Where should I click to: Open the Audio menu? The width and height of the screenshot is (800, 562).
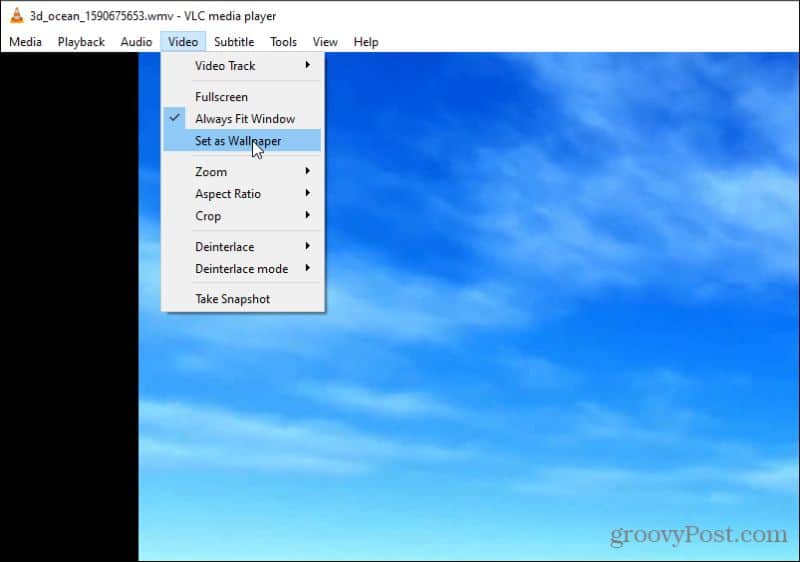tap(136, 42)
